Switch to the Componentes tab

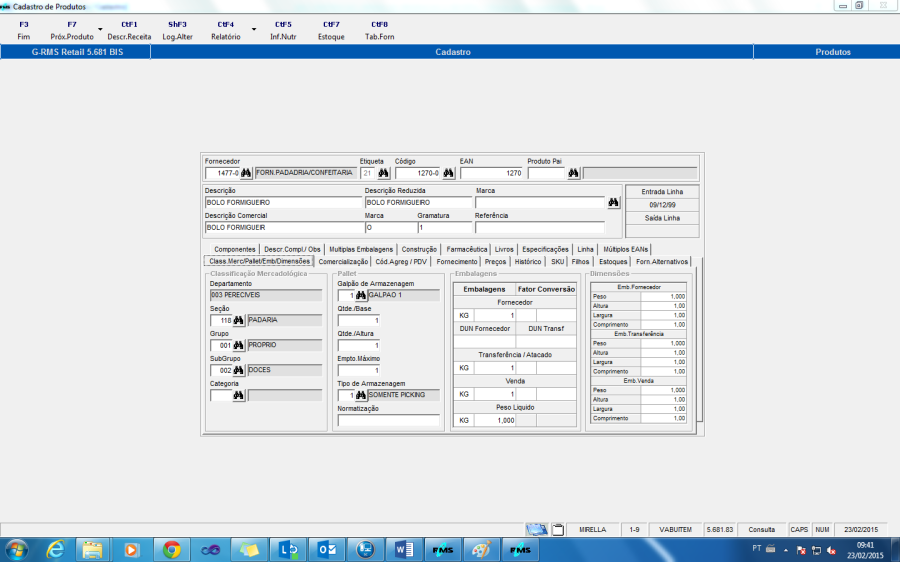(x=234, y=249)
